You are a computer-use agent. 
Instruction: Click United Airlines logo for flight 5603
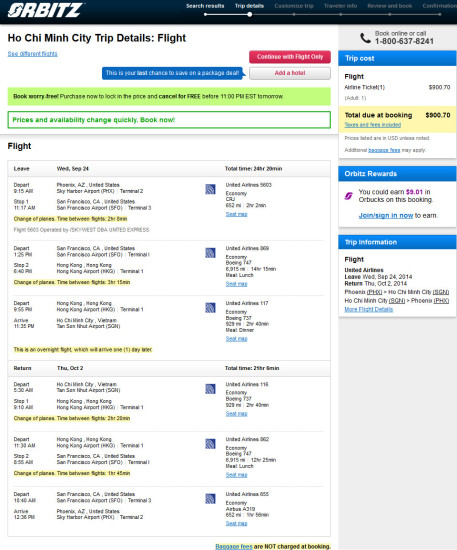click(x=210, y=189)
